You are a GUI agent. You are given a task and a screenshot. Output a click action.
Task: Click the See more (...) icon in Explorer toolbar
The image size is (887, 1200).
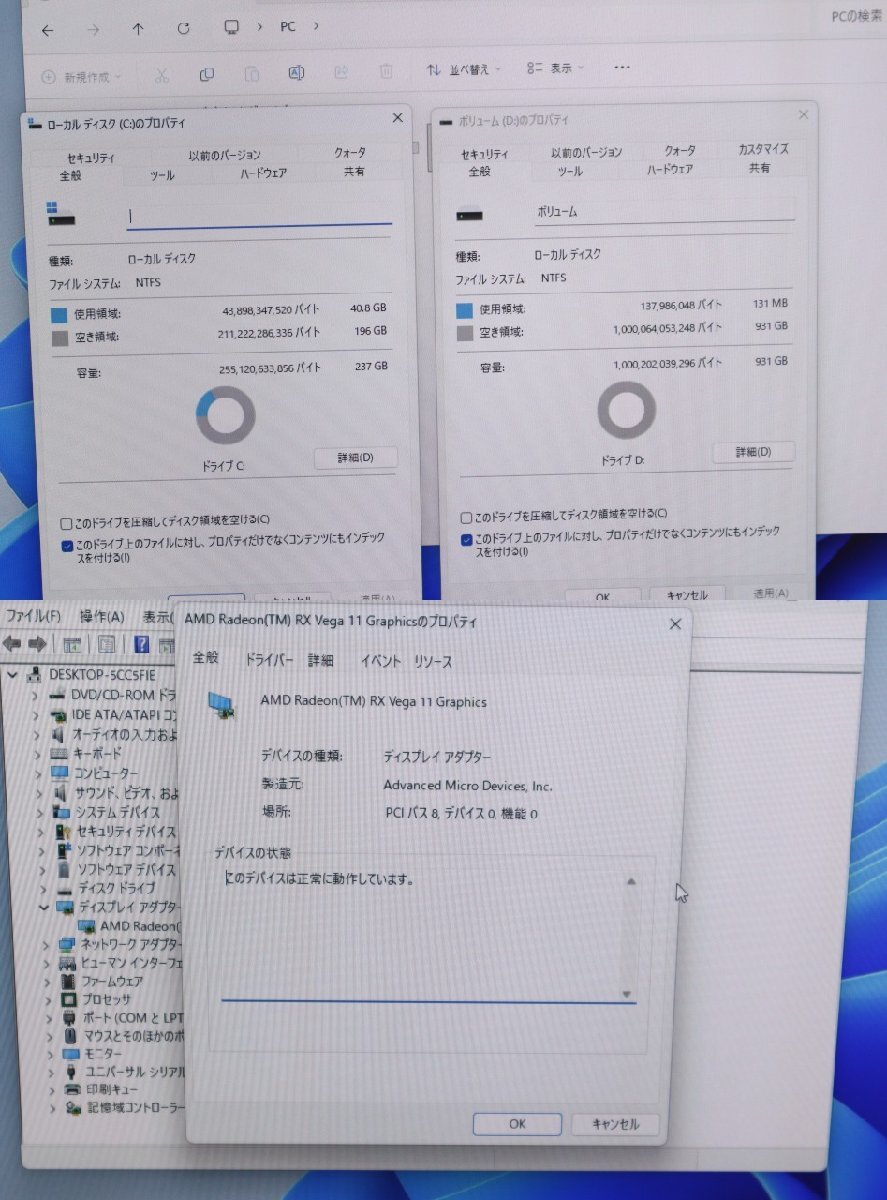[622, 67]
